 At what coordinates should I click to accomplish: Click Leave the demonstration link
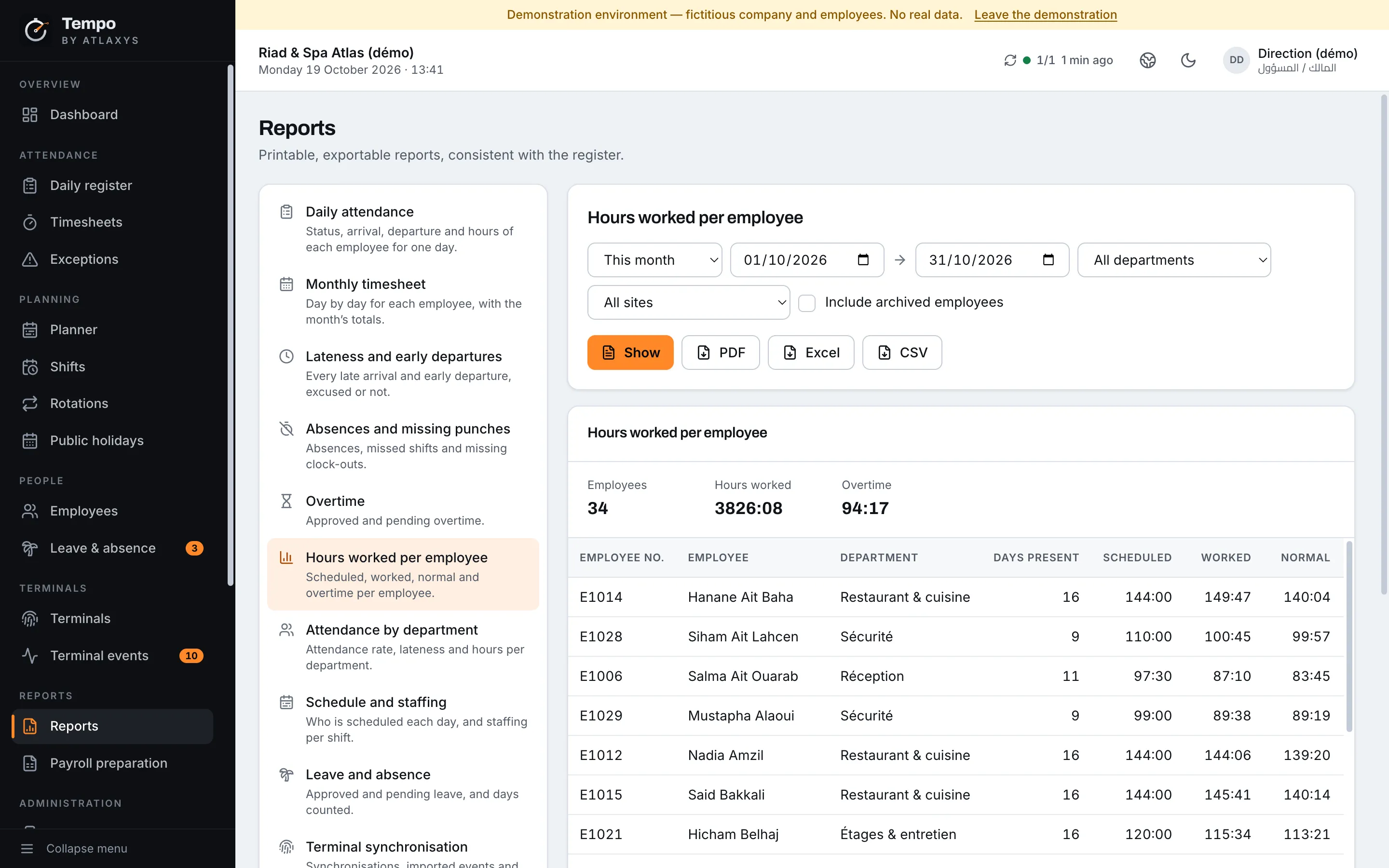1045,15
